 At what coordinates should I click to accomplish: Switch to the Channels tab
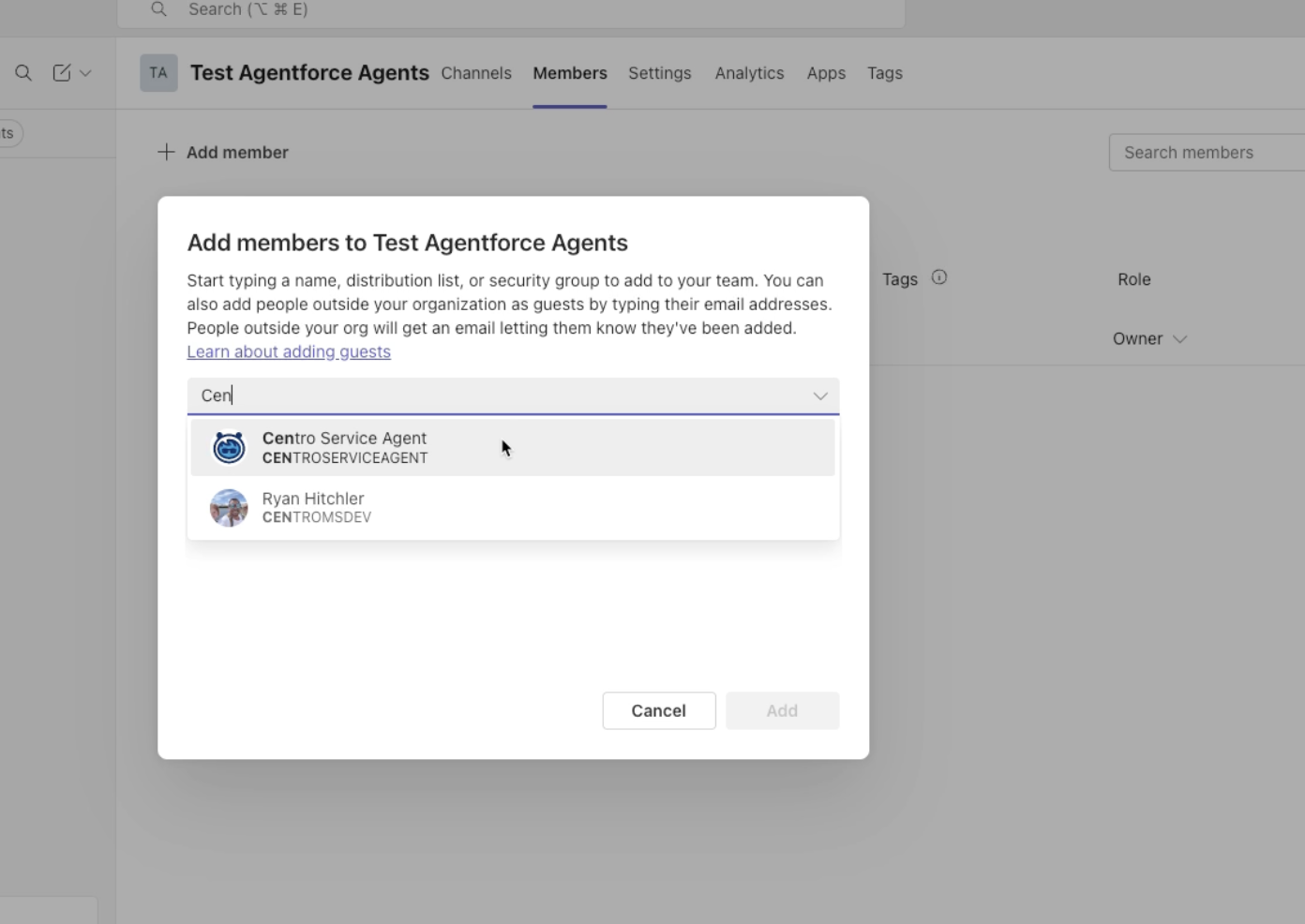click(476, 73)
